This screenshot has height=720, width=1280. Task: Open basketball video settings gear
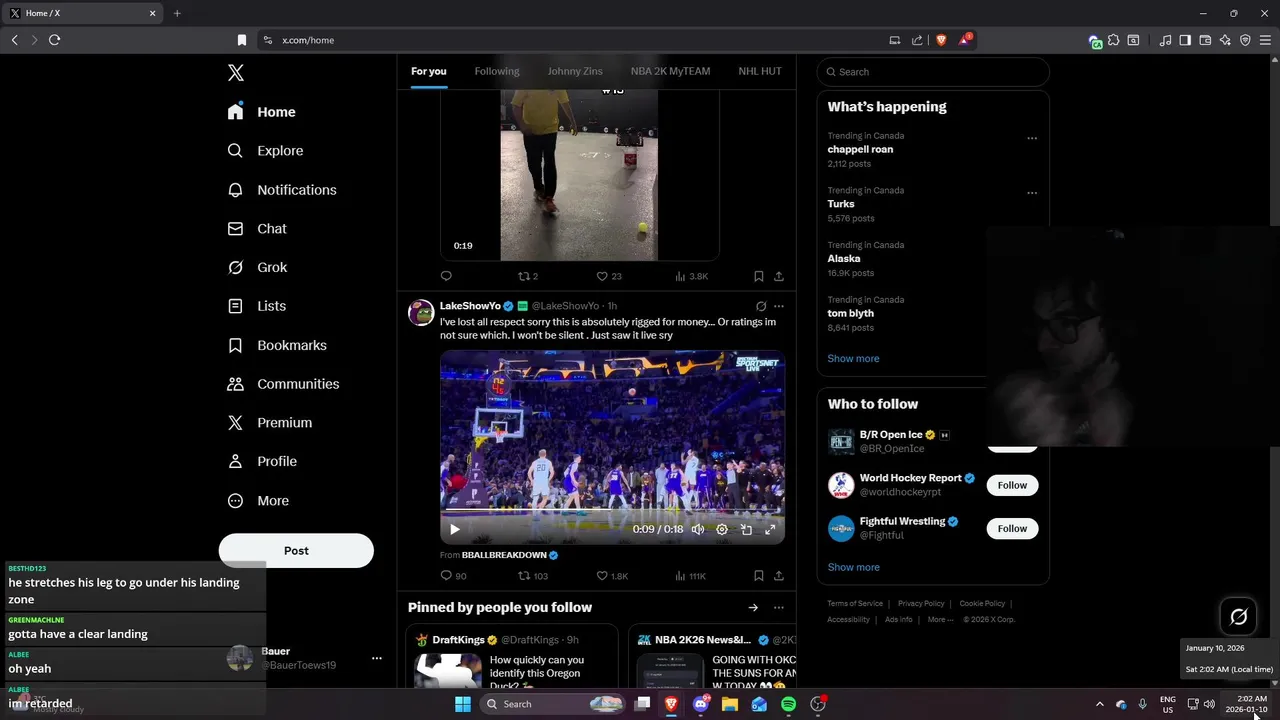pyautogui.click(x=722, y=530)
